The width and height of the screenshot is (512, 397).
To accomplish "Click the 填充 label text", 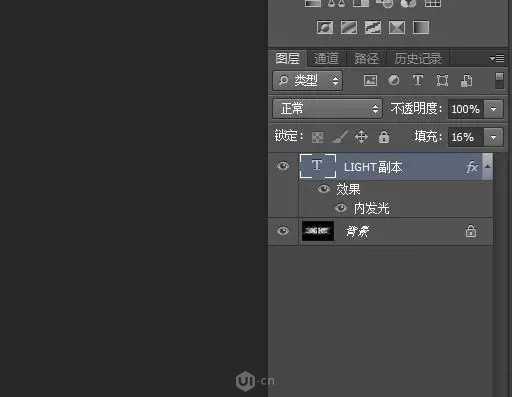I will coord(428,137).
